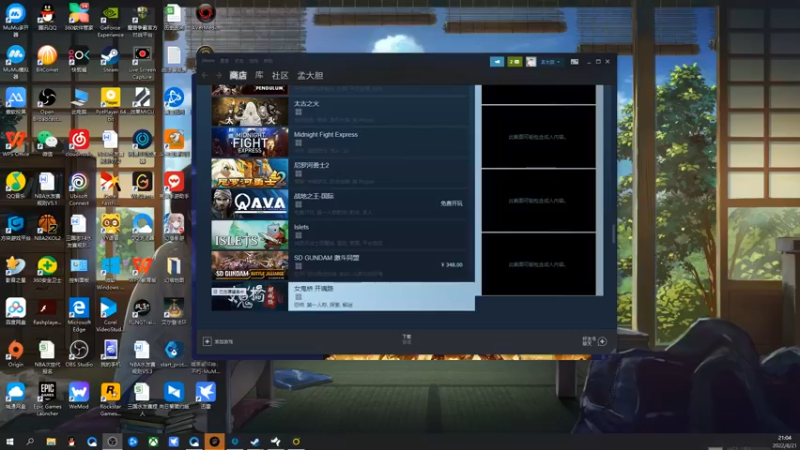The image size is (800, 450).
Task: Open the Ubisoft Connect desktop shortcut
Action: [79, 189]
